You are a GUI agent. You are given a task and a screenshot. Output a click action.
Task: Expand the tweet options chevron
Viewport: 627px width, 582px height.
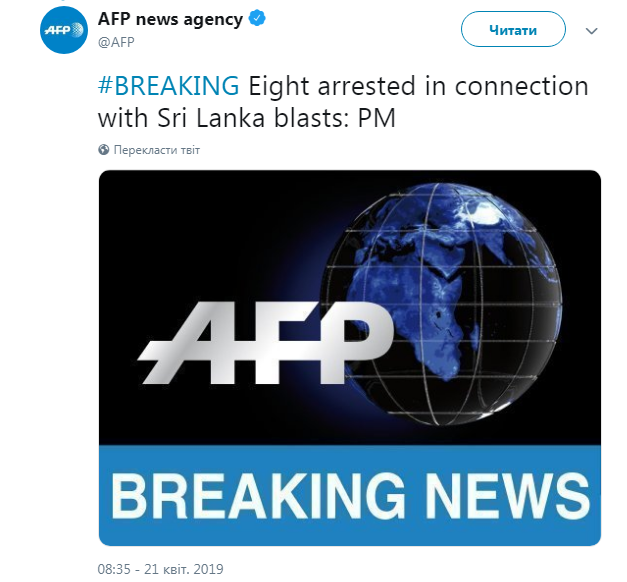coord(592,31)
